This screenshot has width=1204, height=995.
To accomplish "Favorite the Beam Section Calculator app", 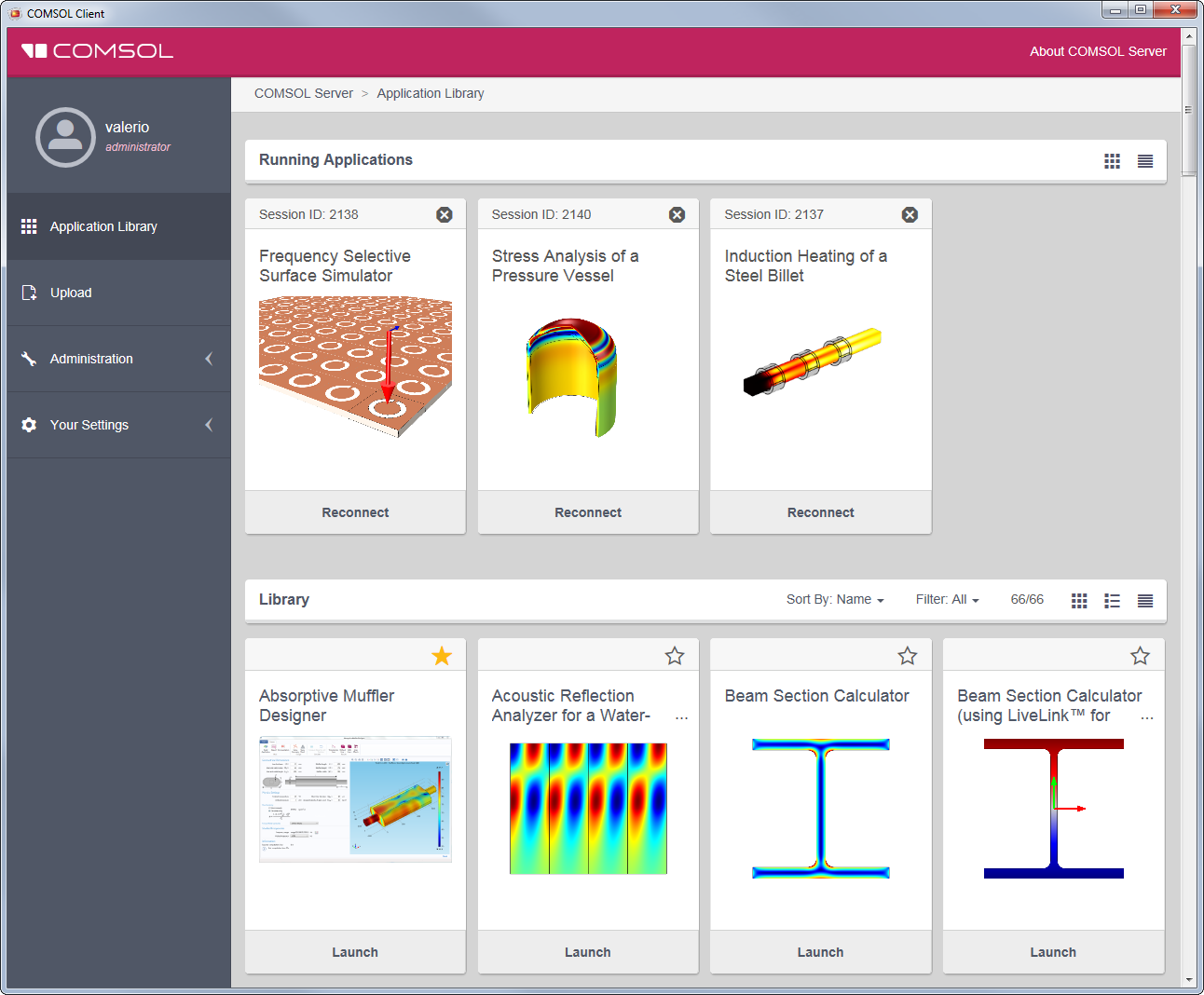I will click(907, 656).
